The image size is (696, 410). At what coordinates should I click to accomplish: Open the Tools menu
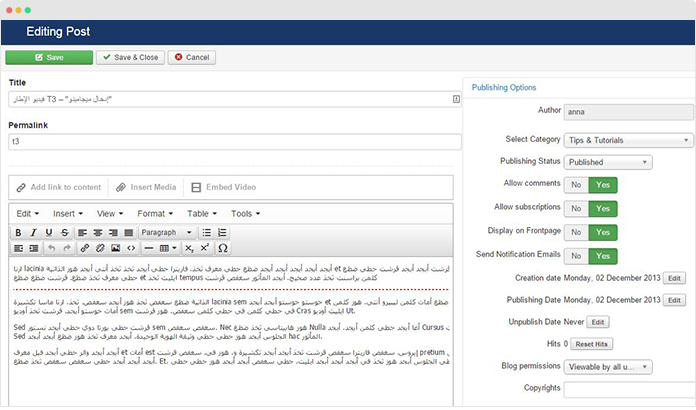tap(245, 214)
